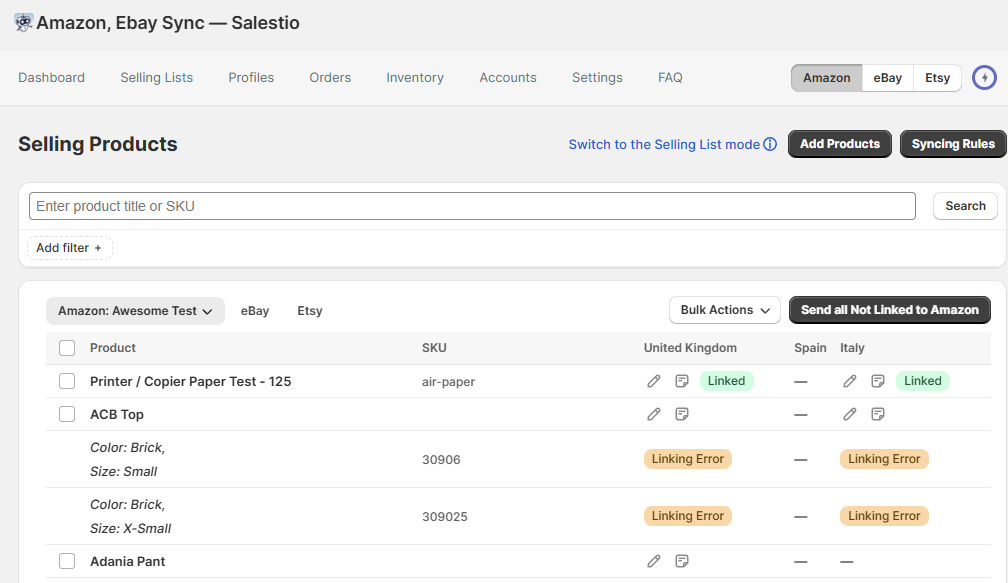Select the ACB Top product checkbox
This screenshot has height=583, width=1008.
[67, 414]
